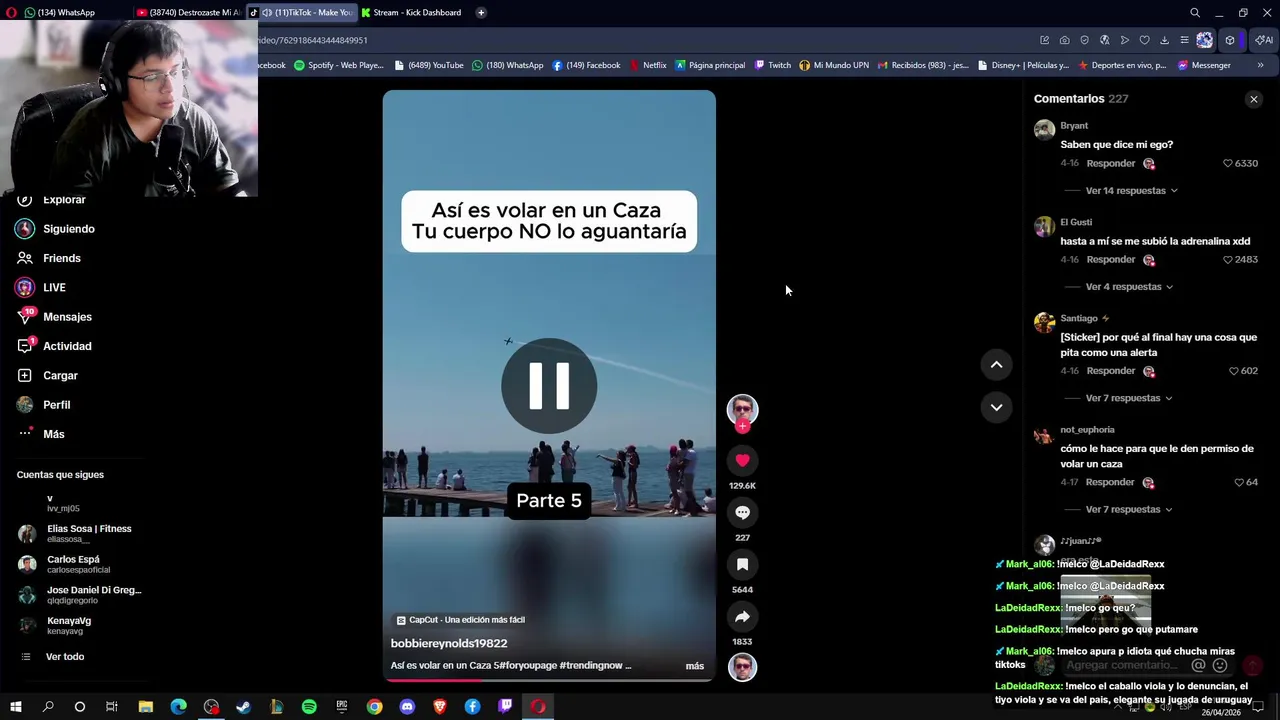Open the comments bubble icon on the video
This screenshot has width=1280, height=720.
point(742,513)
